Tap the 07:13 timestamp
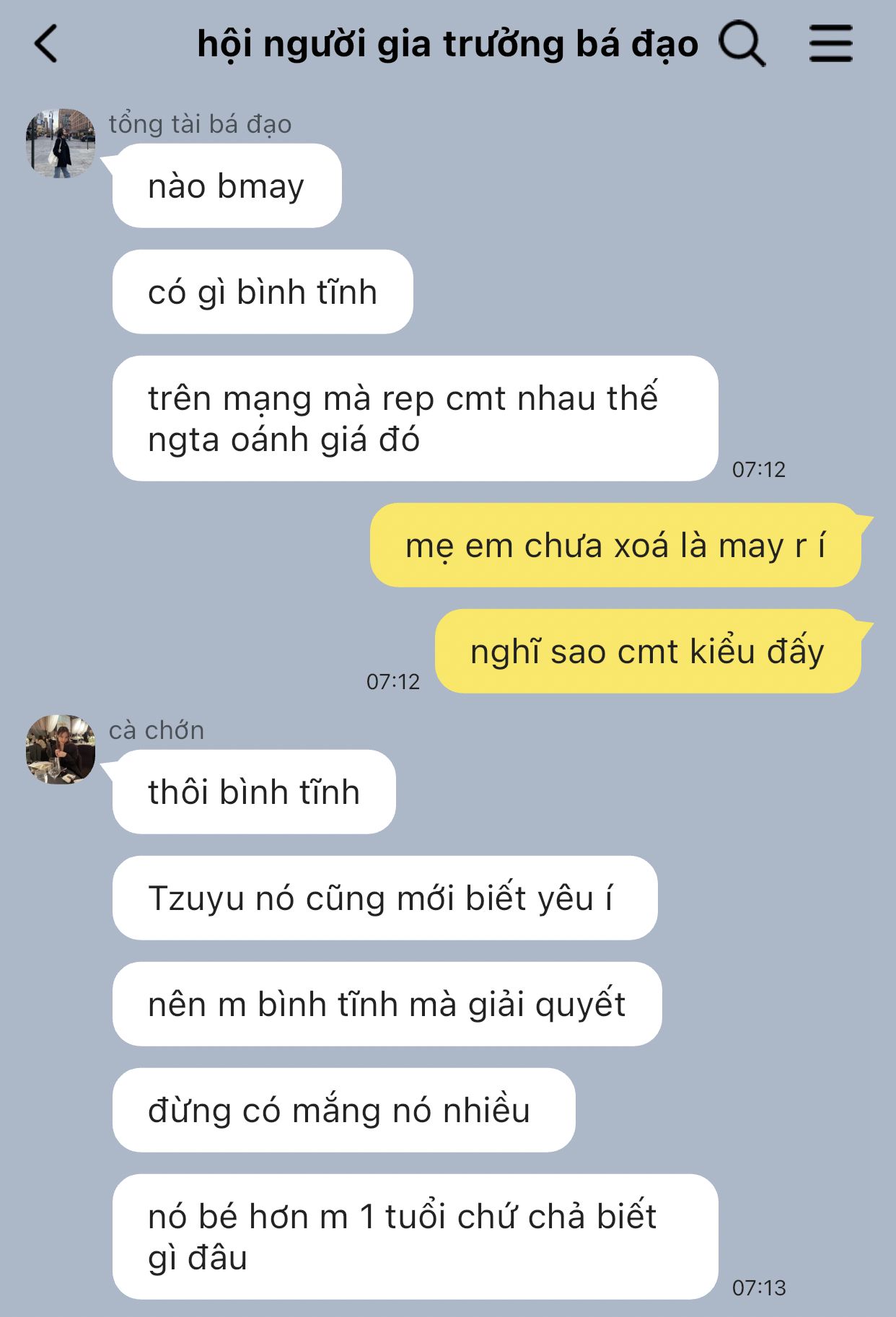The width and height of the screenshot is (896, 1317). 758,1288
